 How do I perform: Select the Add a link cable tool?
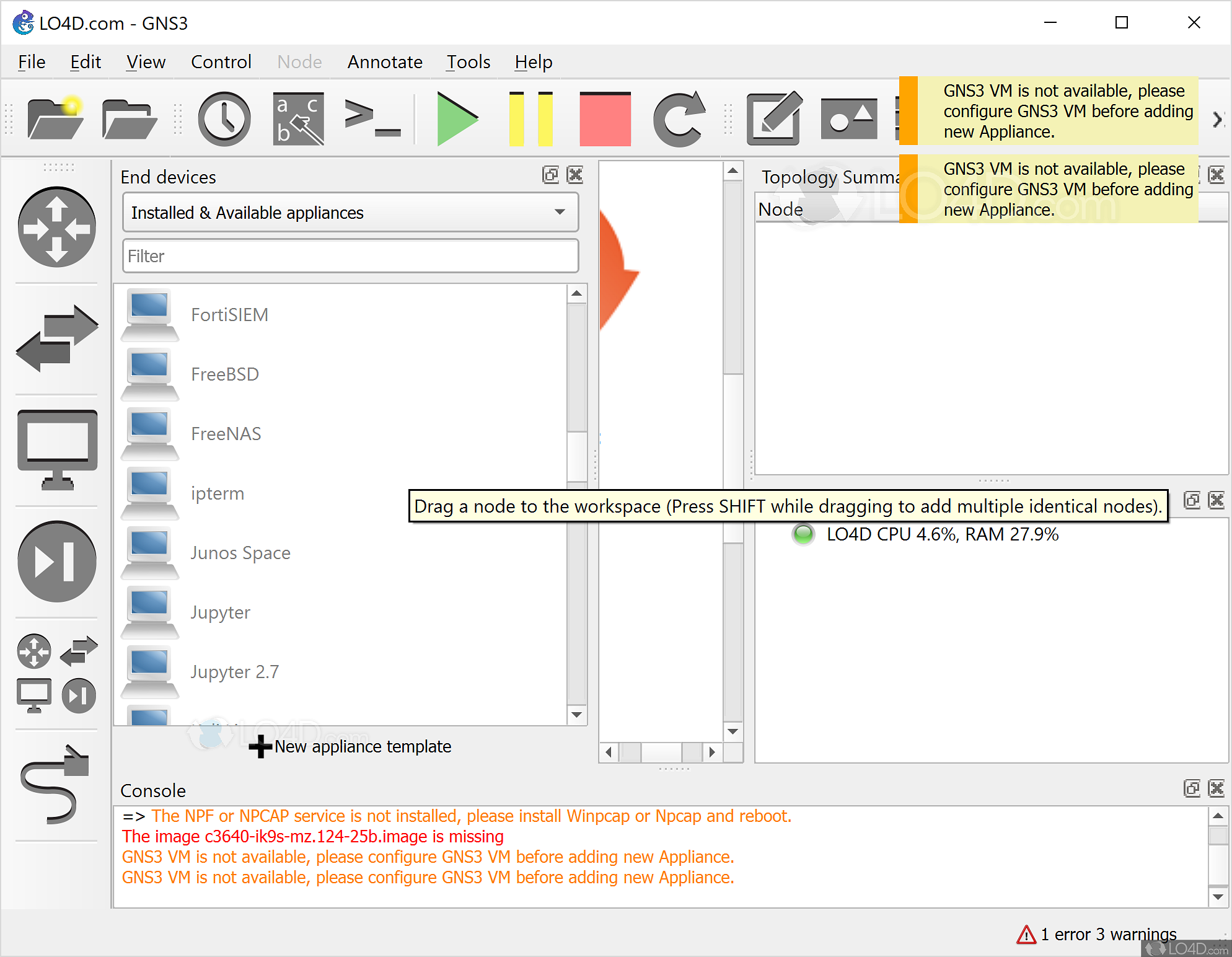point(55,784)
